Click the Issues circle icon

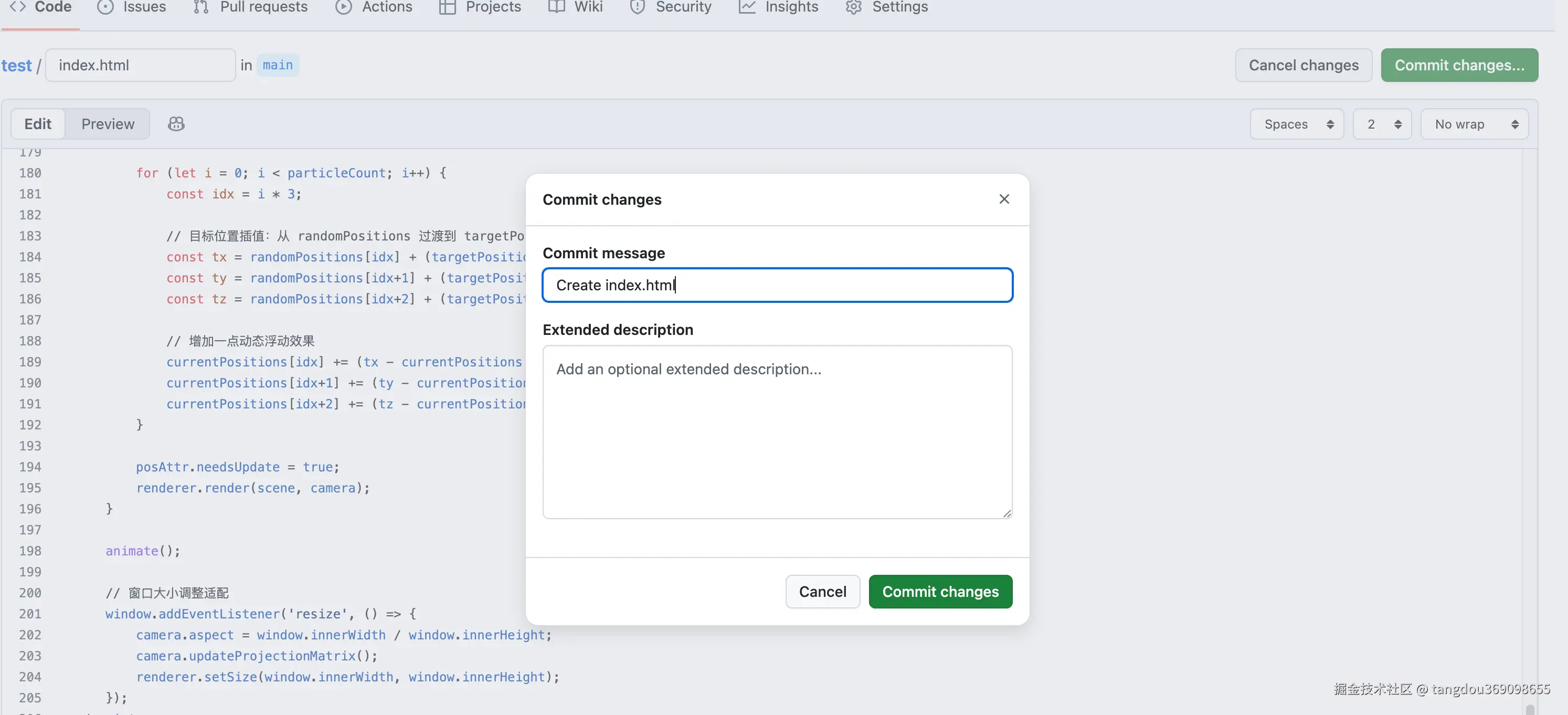(x=105, y=7)
